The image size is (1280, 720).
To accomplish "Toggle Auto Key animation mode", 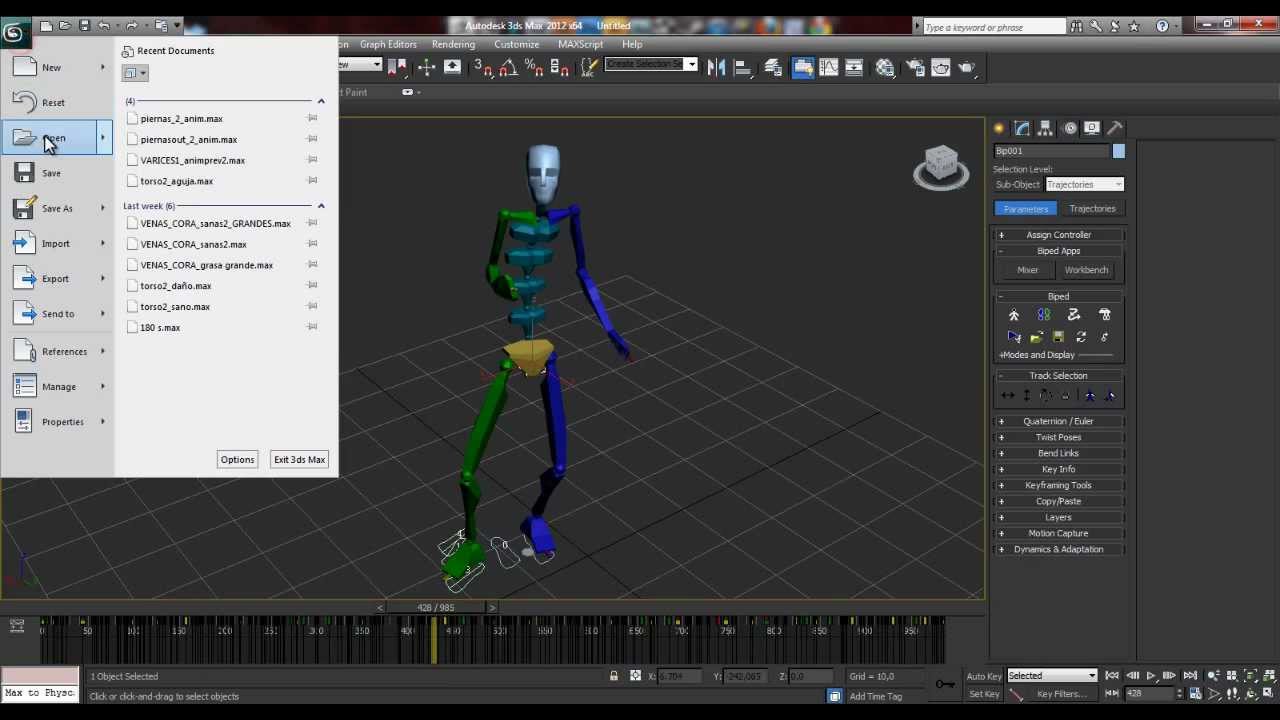I will 984,676.
